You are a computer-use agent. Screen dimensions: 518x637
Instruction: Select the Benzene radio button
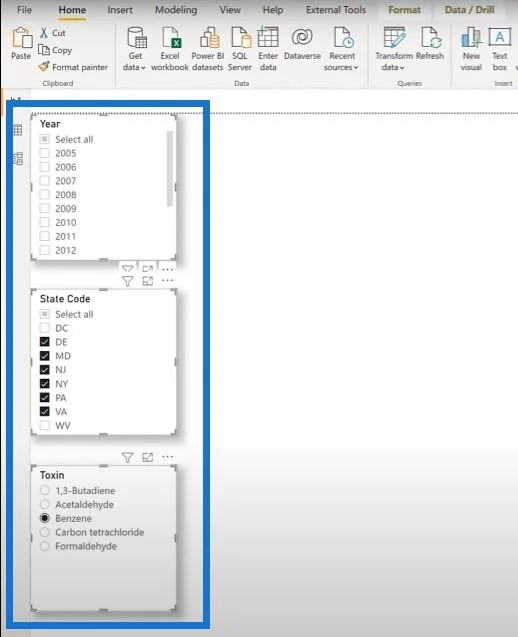pos(45,518)
